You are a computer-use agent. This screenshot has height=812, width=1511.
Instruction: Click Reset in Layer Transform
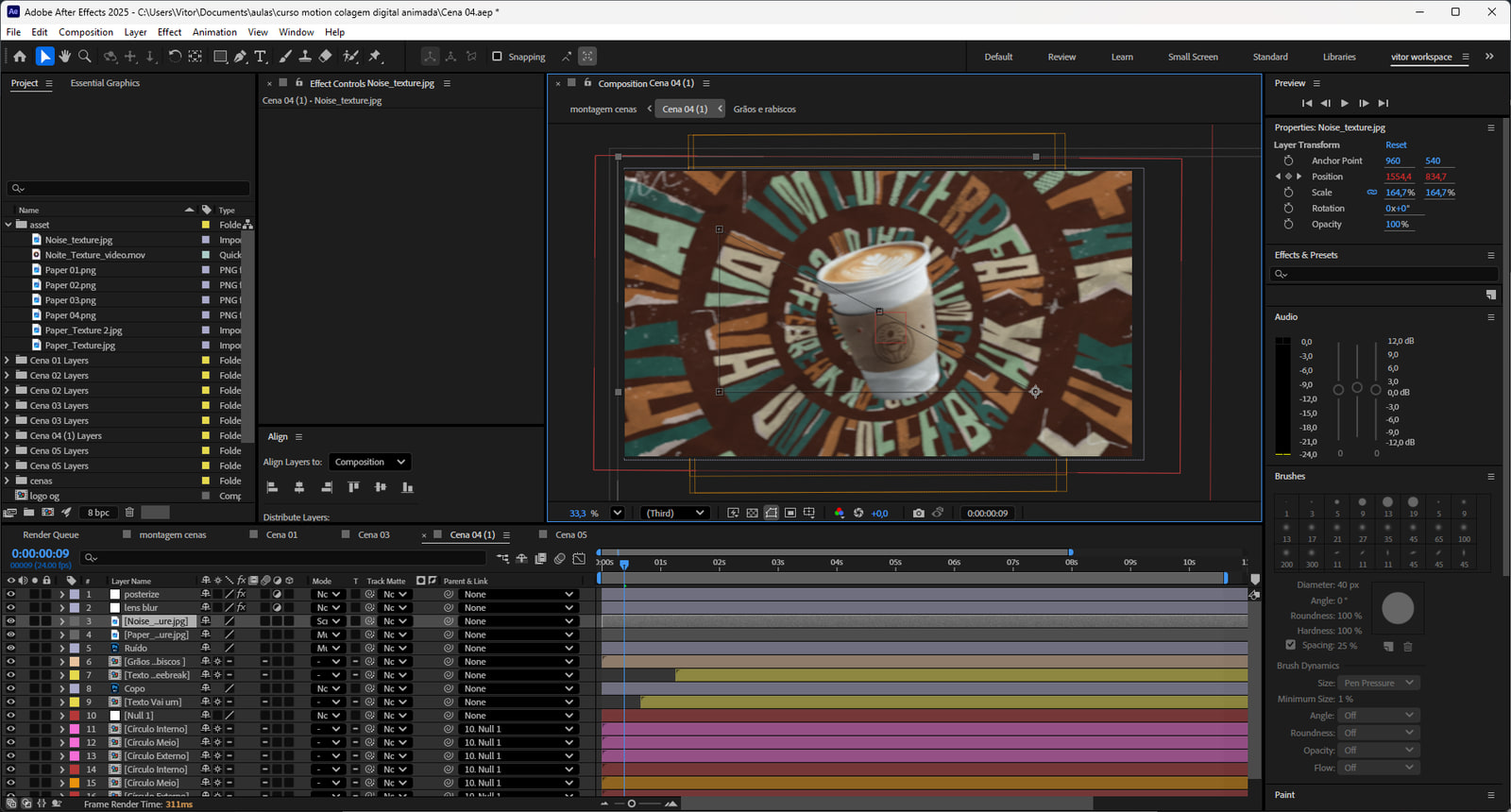[x=1396, y=145]
